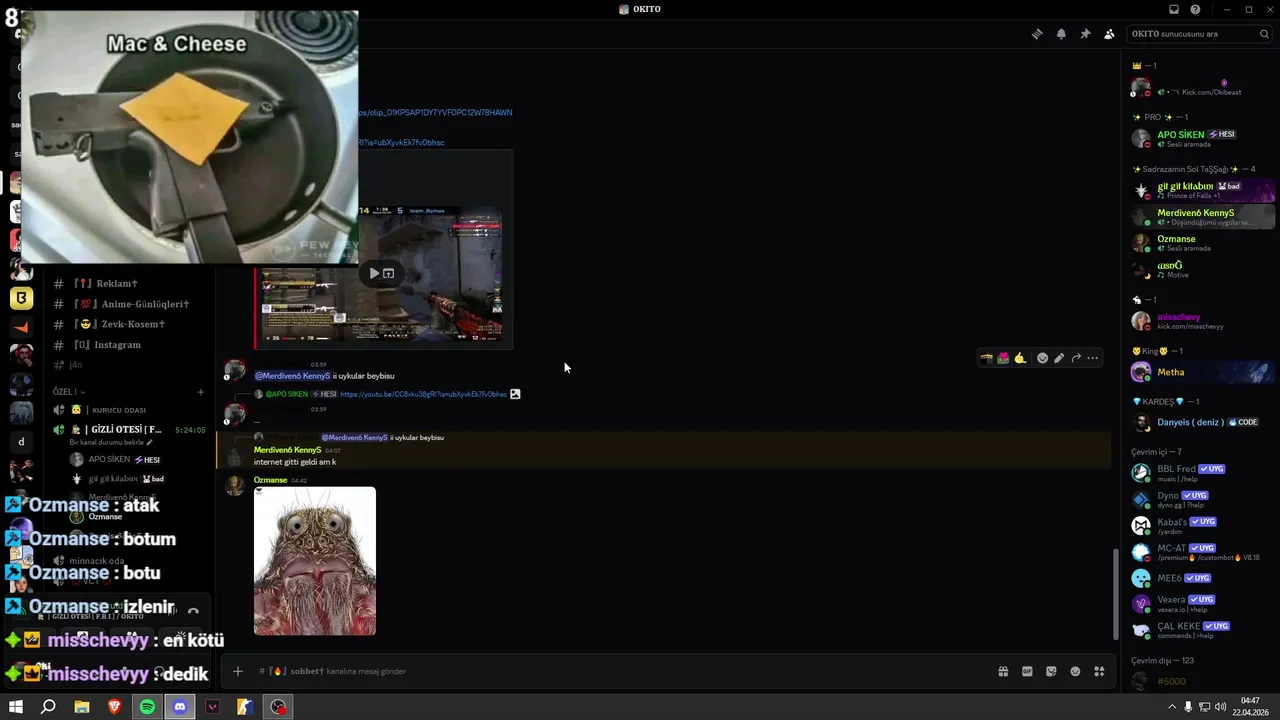Open the yellow B server icon
1280x720 pixels.
[x=21, y=298]
